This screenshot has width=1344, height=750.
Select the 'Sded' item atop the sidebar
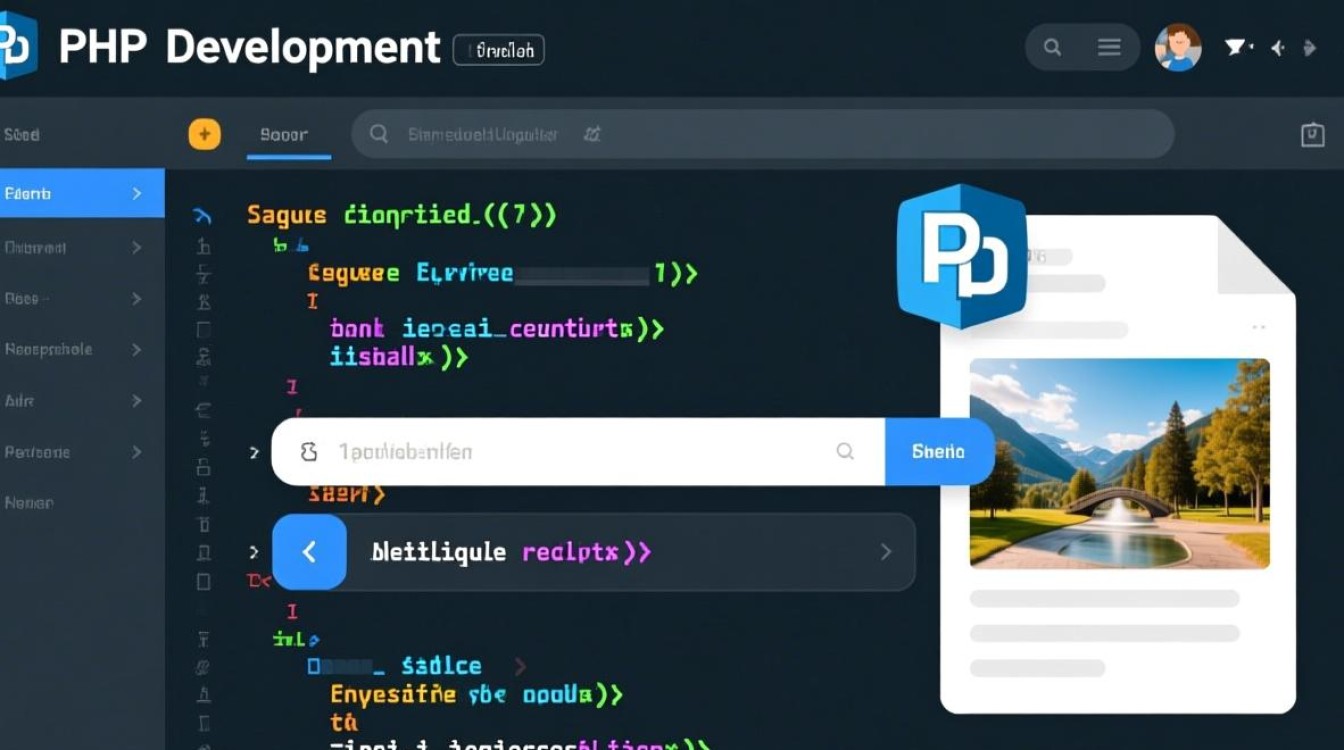22,135
